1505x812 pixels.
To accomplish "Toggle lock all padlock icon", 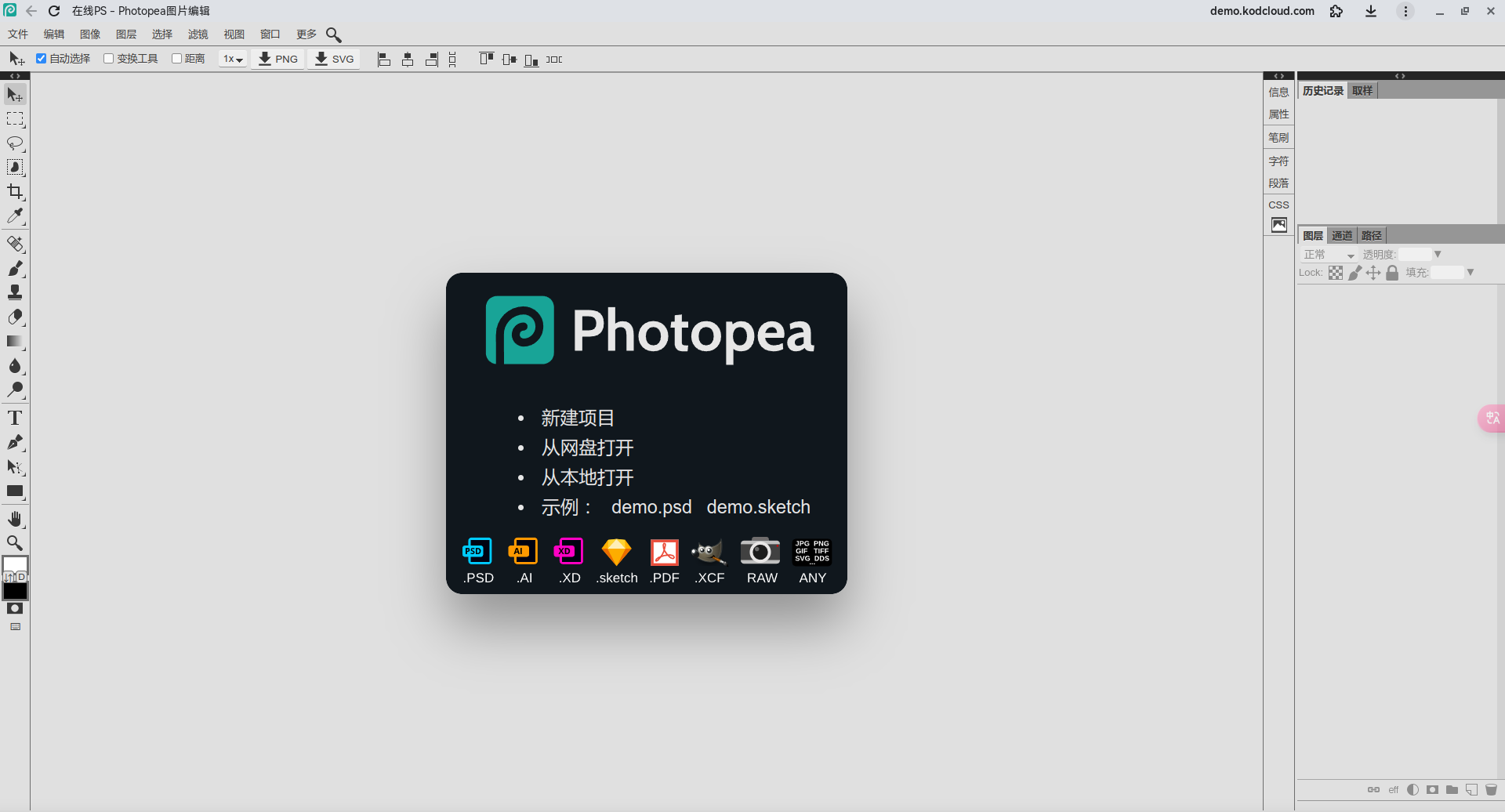I will coord(1392,273).
